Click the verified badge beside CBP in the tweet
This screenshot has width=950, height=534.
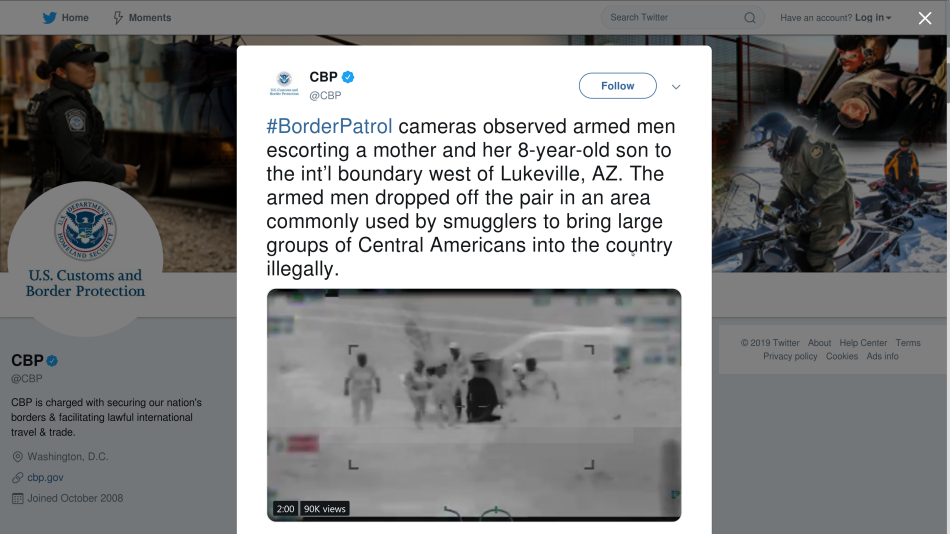(348, 77)
